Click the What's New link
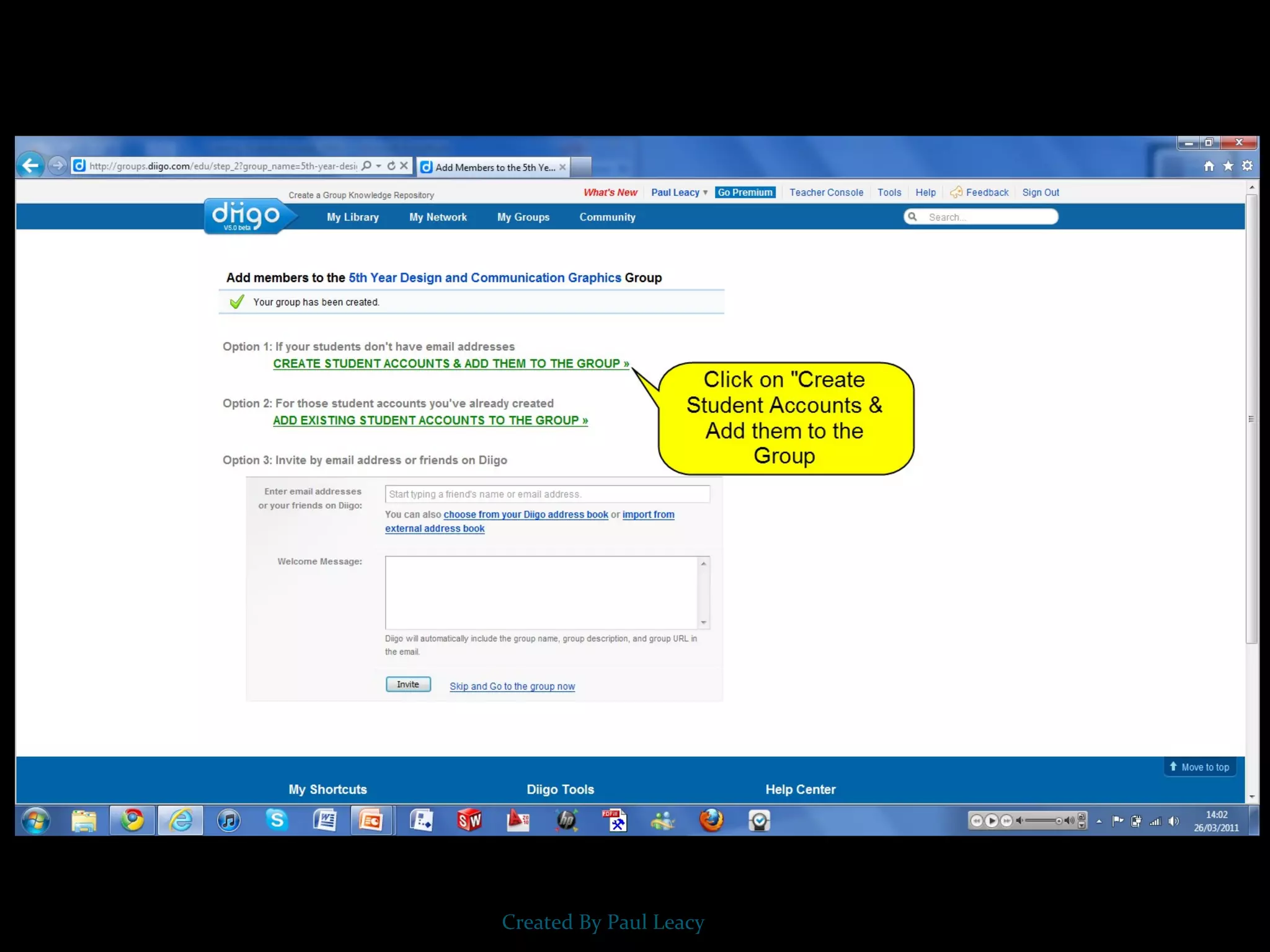Screen dimensions: 1270x952 [x=610, y=192]
